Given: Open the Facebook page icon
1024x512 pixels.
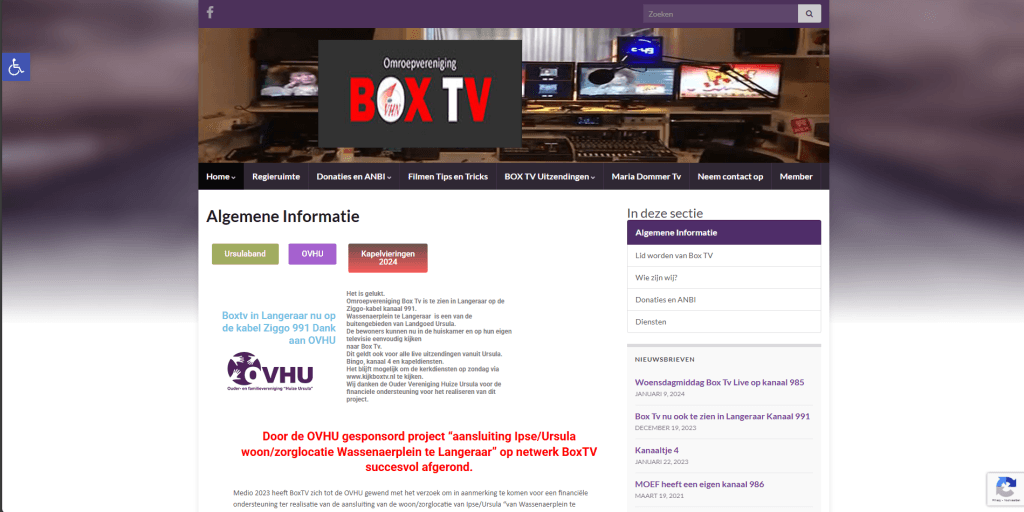Looking at the screenshot, I should pyautogui.click(x=210, y=13).
